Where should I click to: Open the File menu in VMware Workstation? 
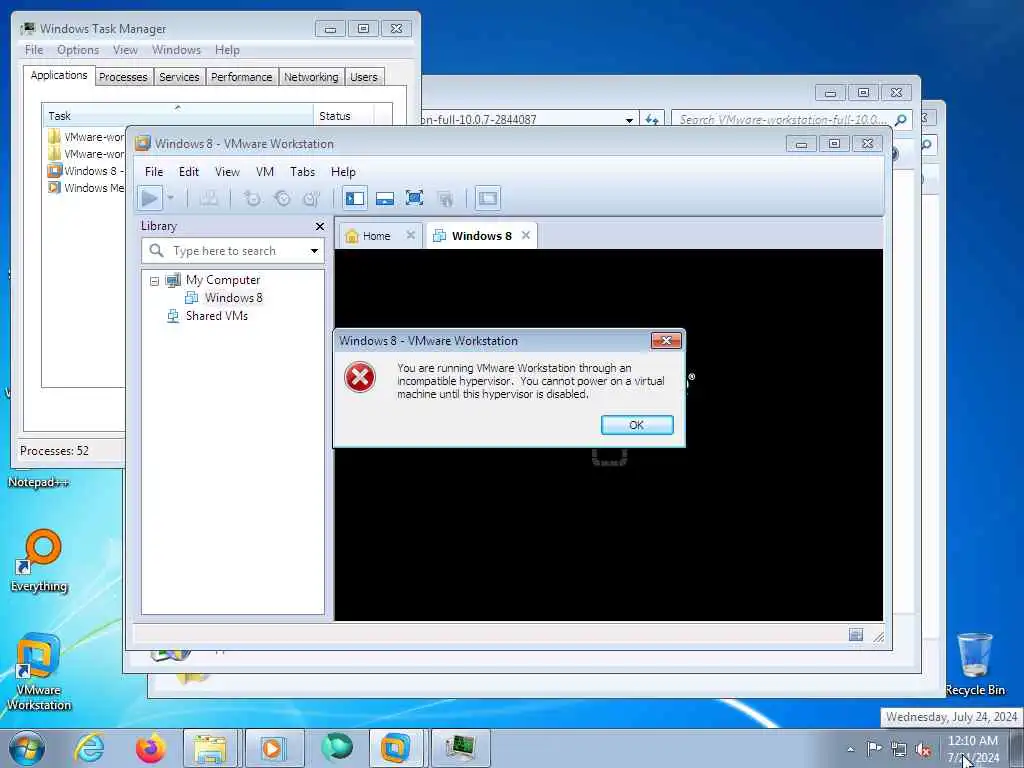[x=154, y=172]
